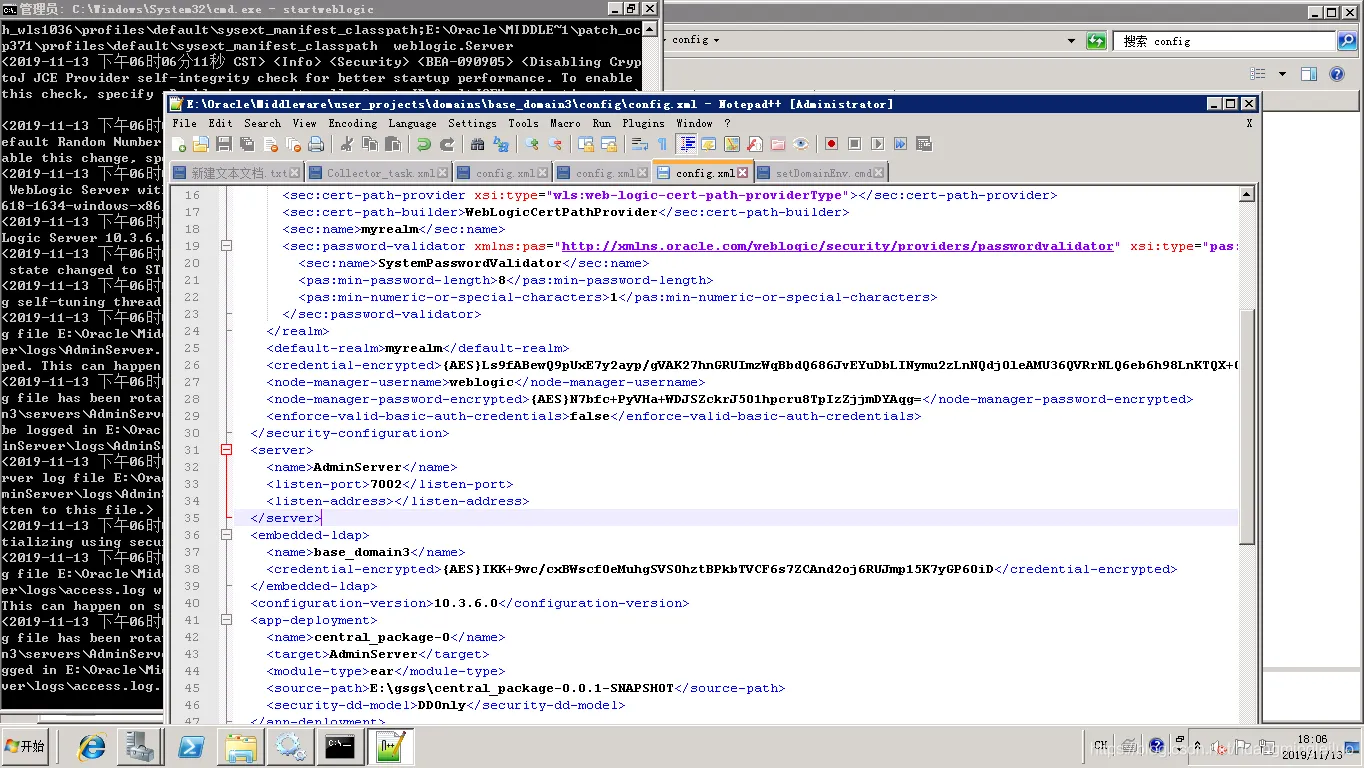Viewport: 1364px width, 768px height.
Task: Open PowerShell from the taskbar
Action: 191,747
